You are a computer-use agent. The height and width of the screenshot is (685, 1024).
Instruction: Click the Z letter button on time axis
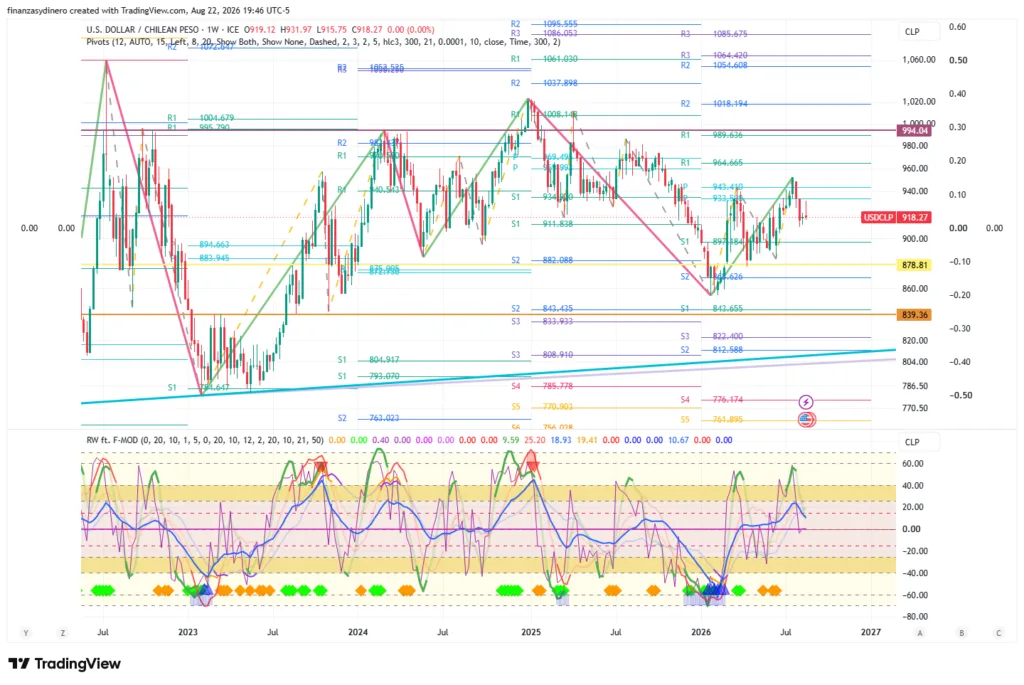(x=63, y=633)
